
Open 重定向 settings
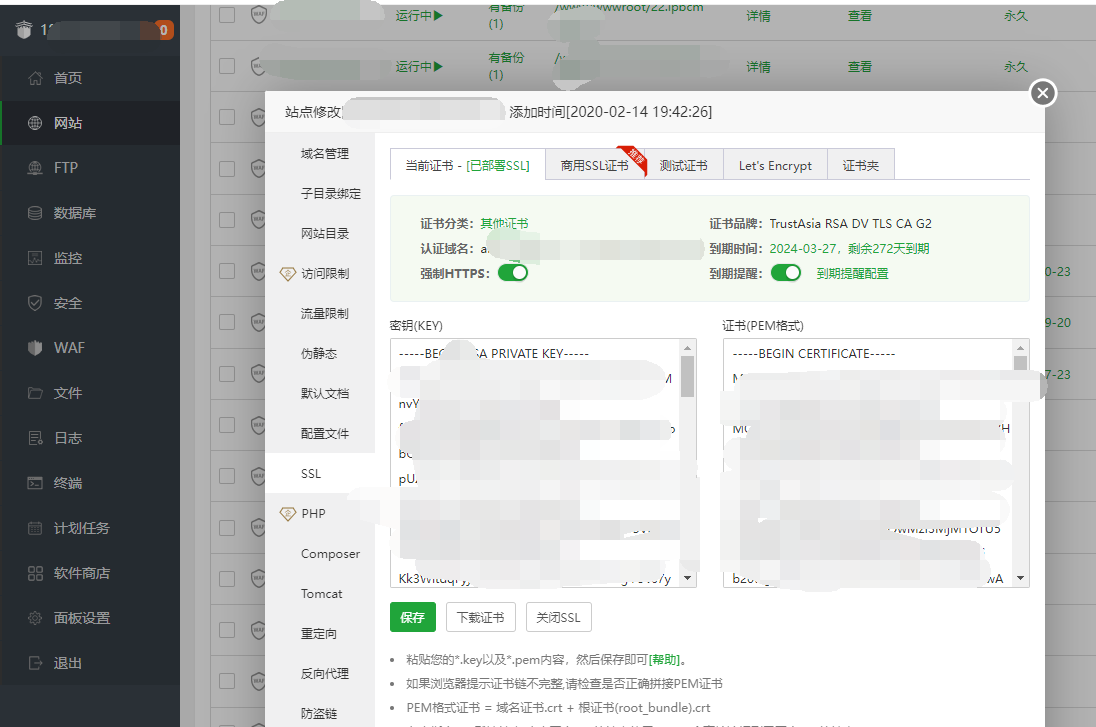(x=319, y=633)
